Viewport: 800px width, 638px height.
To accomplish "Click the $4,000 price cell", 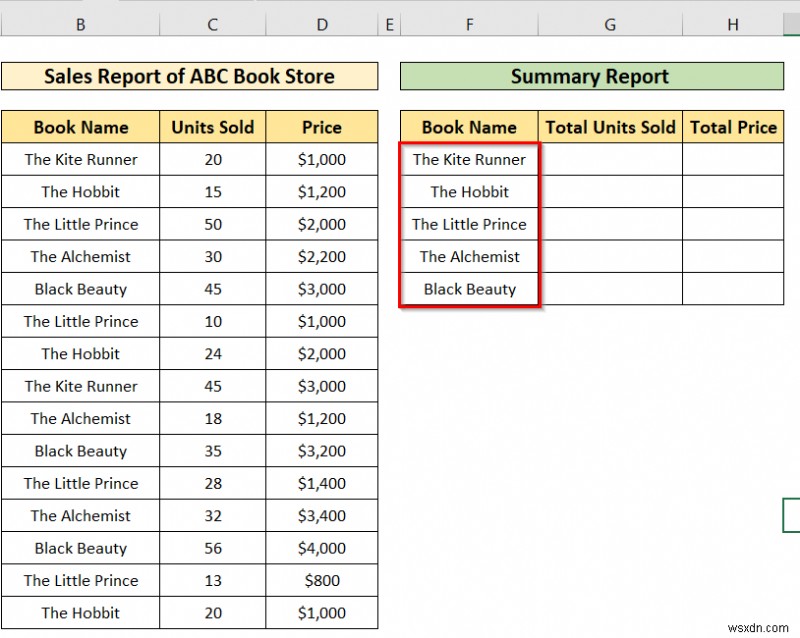I will [321, 548].
